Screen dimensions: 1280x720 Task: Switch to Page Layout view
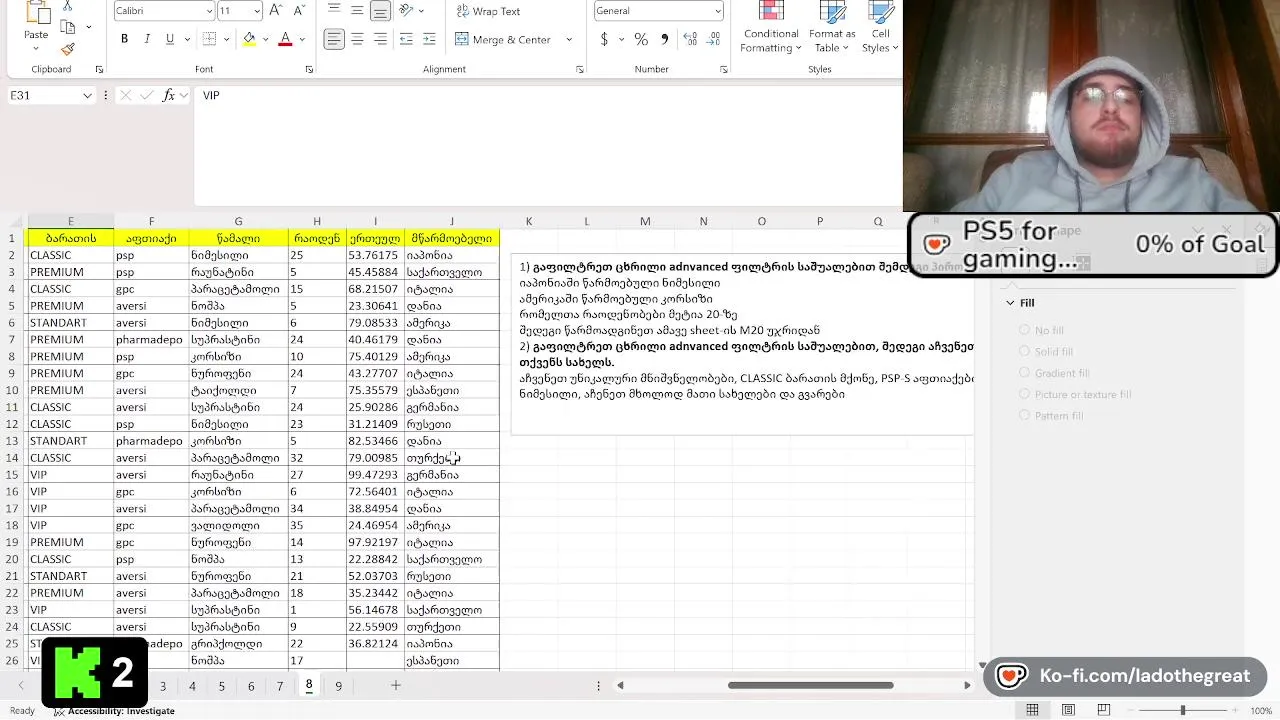[x=1068, y=710]
